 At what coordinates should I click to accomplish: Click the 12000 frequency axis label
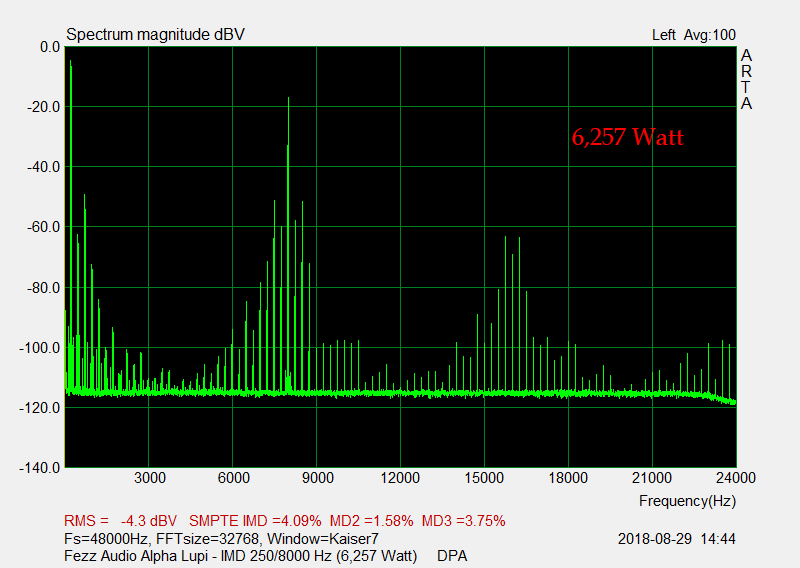400,478
